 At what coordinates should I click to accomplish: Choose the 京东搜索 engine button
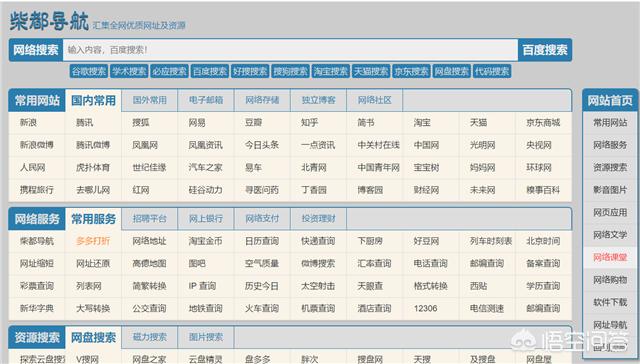pos(411,71)
